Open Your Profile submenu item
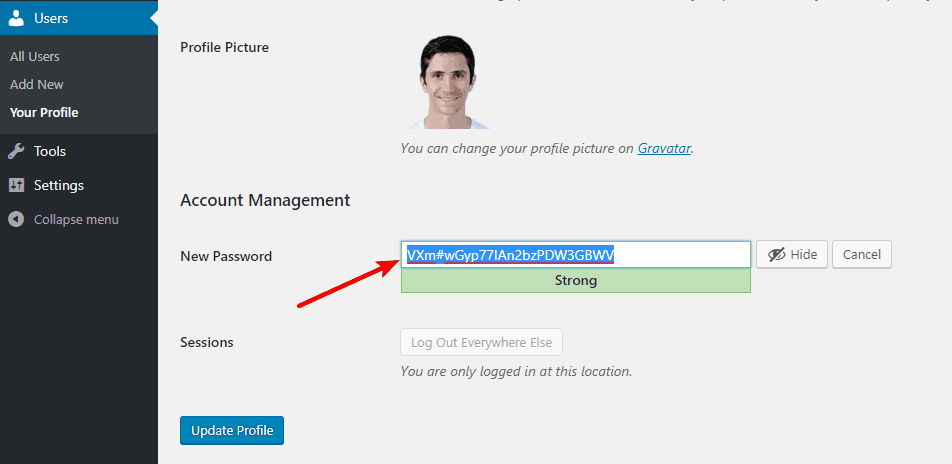Screen dimensions: 952x464 tap(44, 112)
